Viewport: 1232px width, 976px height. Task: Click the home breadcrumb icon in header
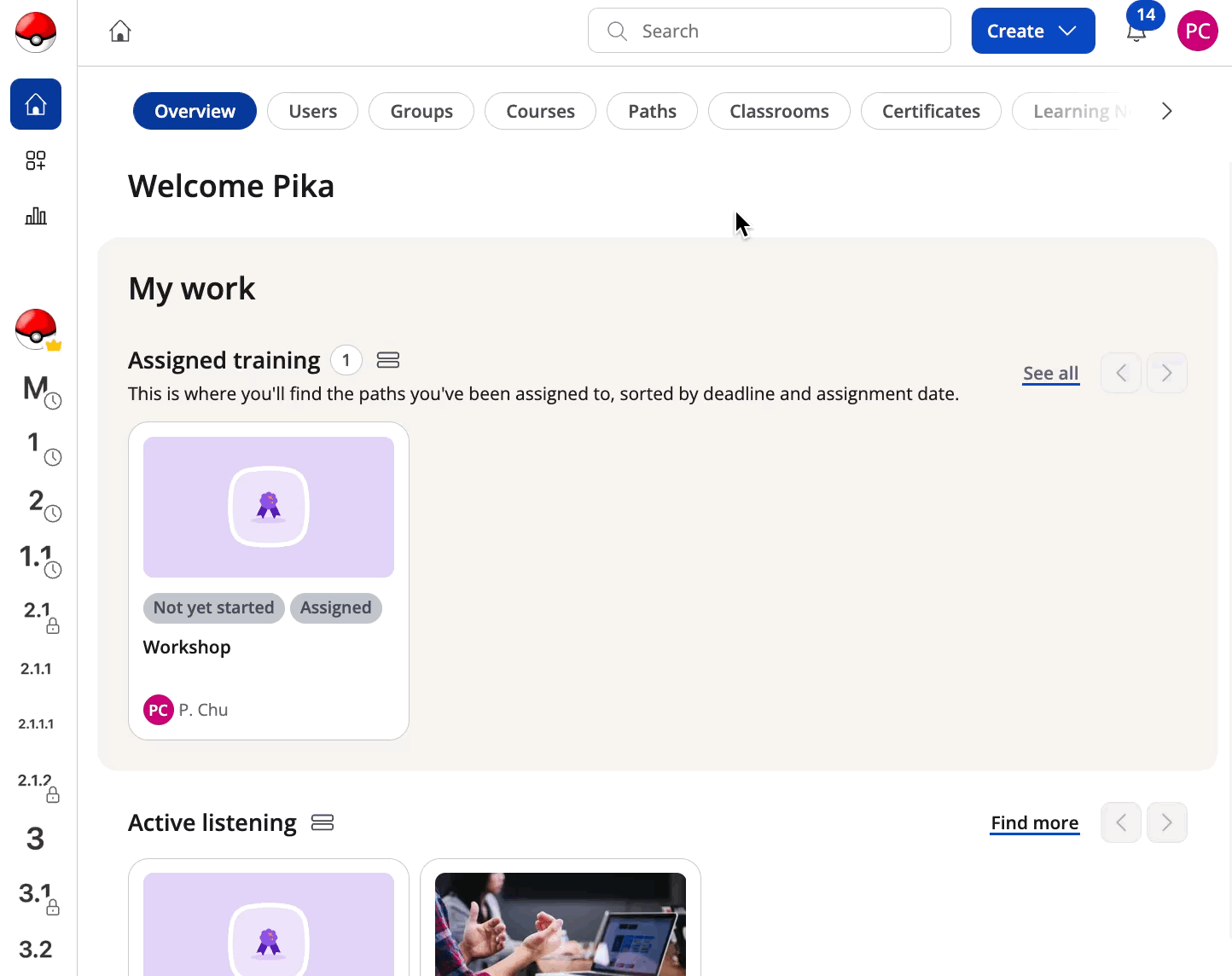pyautogui.click(x=120, y=32)
